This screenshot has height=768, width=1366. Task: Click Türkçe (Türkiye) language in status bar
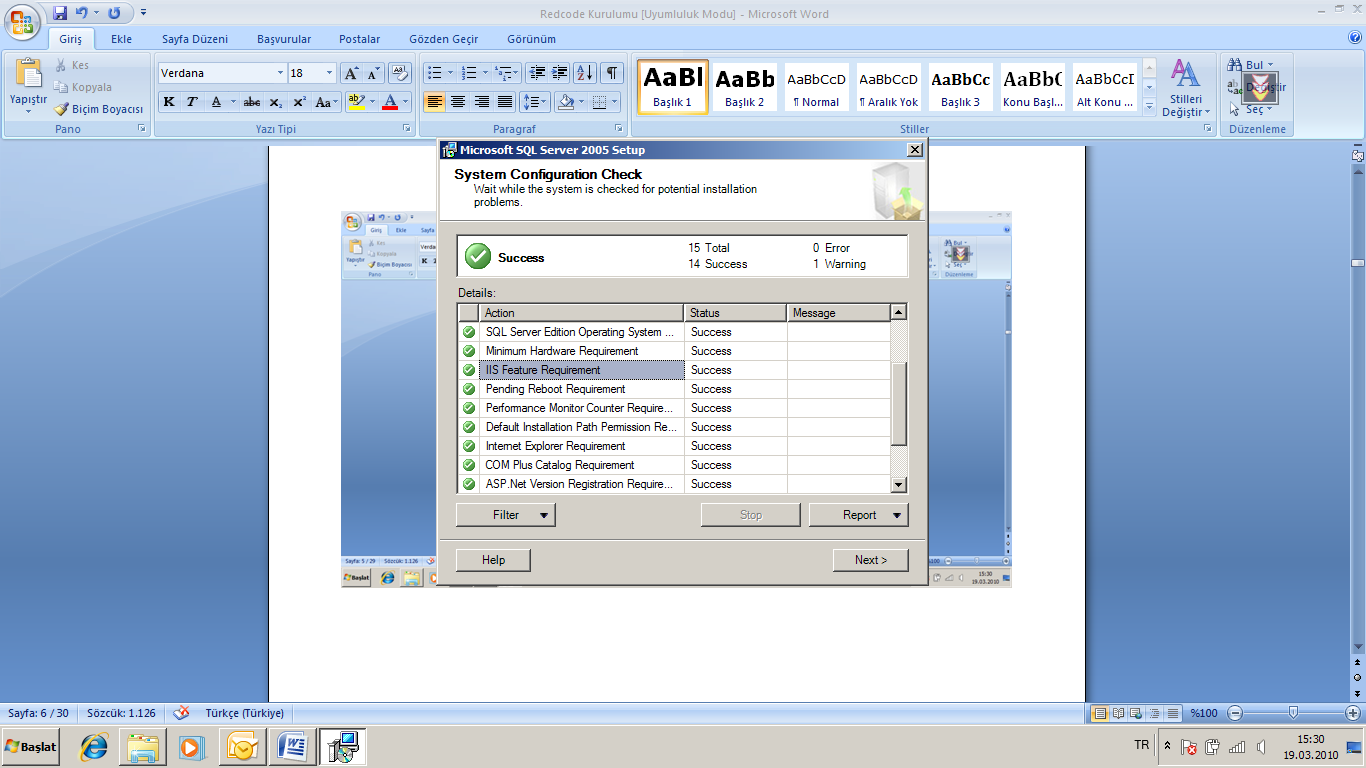(x=244, y=713)
